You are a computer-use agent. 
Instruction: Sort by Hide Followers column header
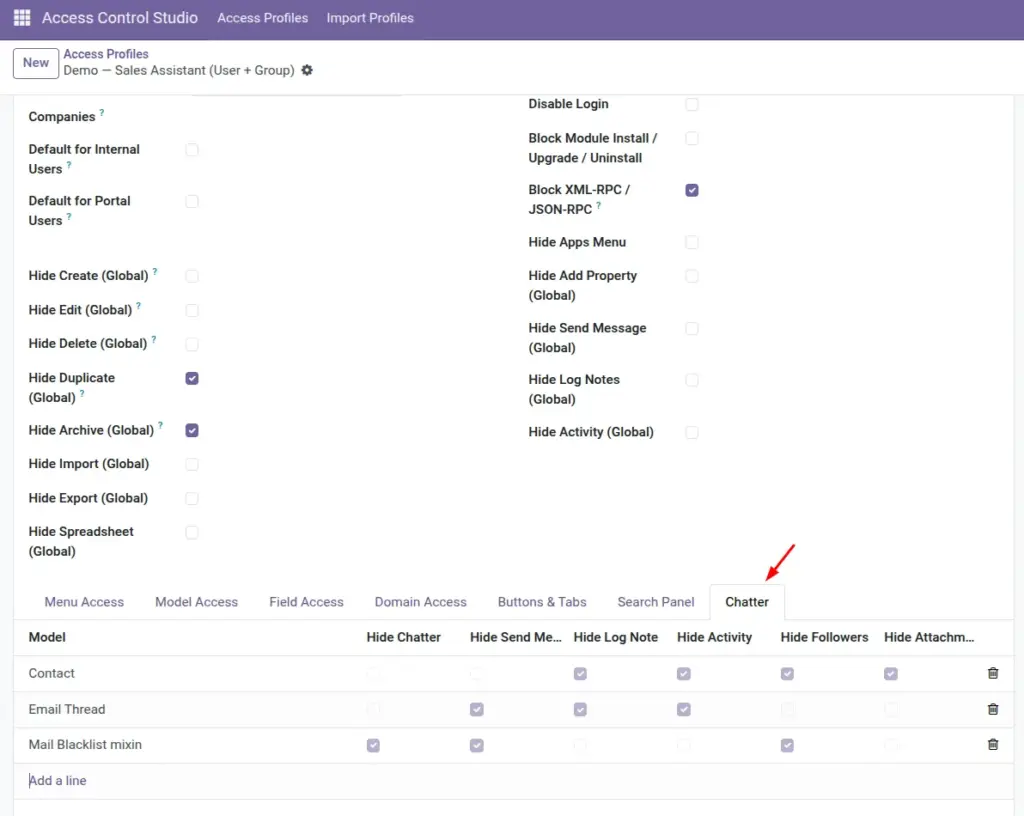pyautogui.click(x=824, y=637)
